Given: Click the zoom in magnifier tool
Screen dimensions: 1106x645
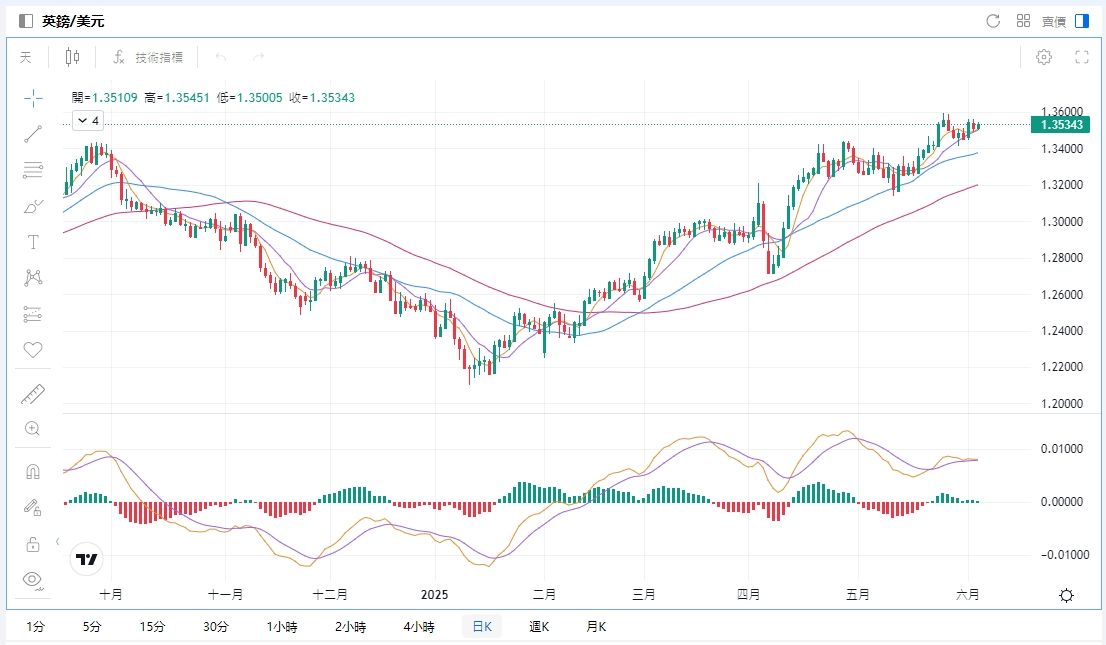Looking at the screenshot, I should [x=33, y=429].
